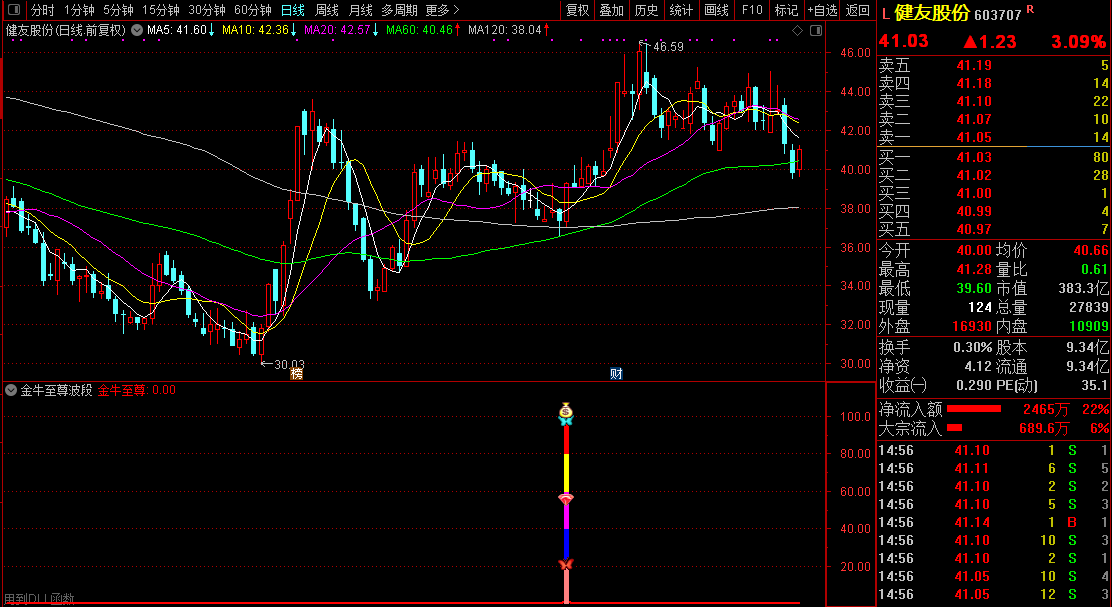Open dropdown next to 健友股份(日线.前复权)
The height and width of the screenshot is (607, 1112).
[135, 30]
